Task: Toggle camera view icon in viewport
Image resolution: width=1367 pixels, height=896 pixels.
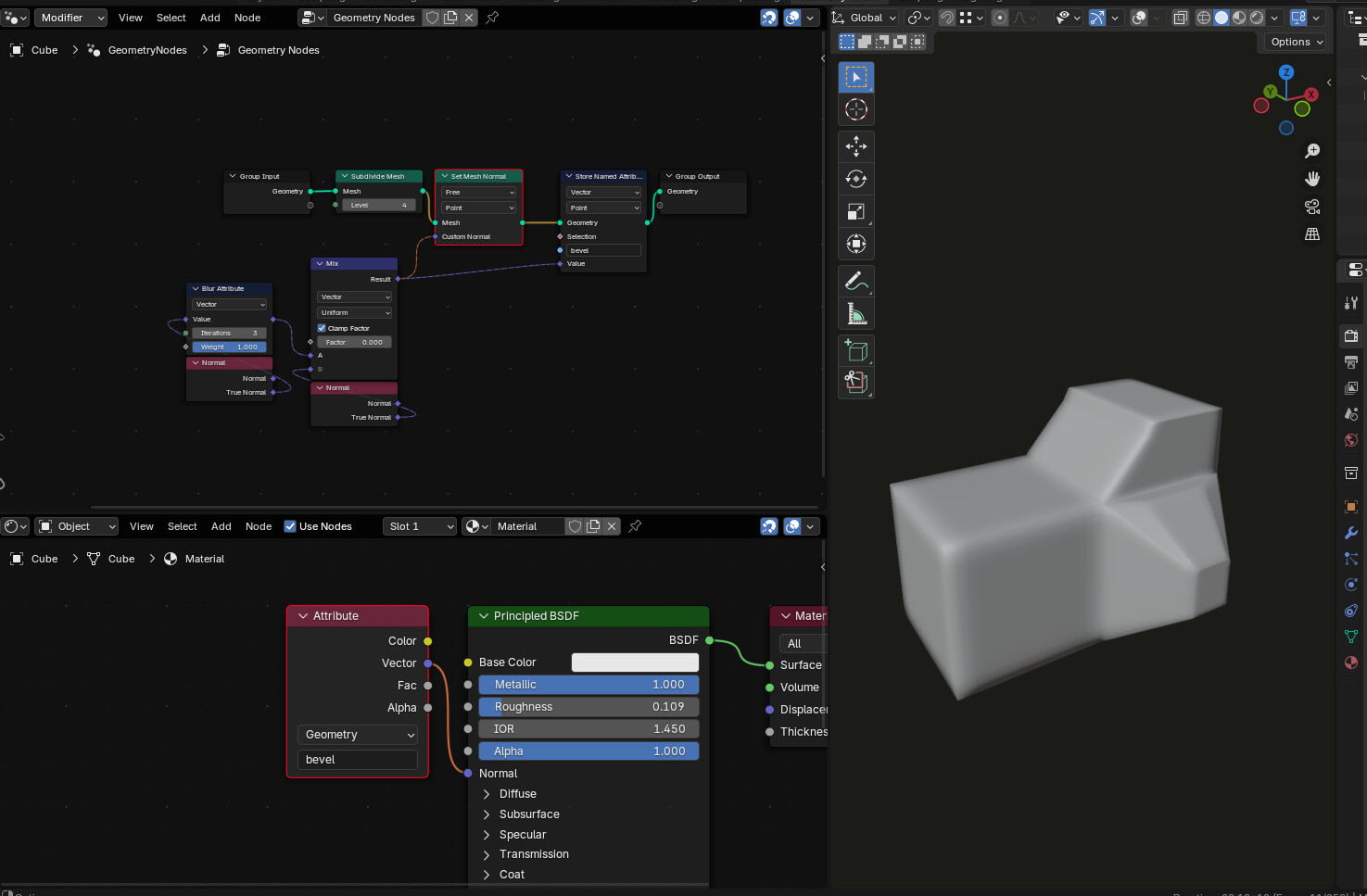Action: point(1312,207)
